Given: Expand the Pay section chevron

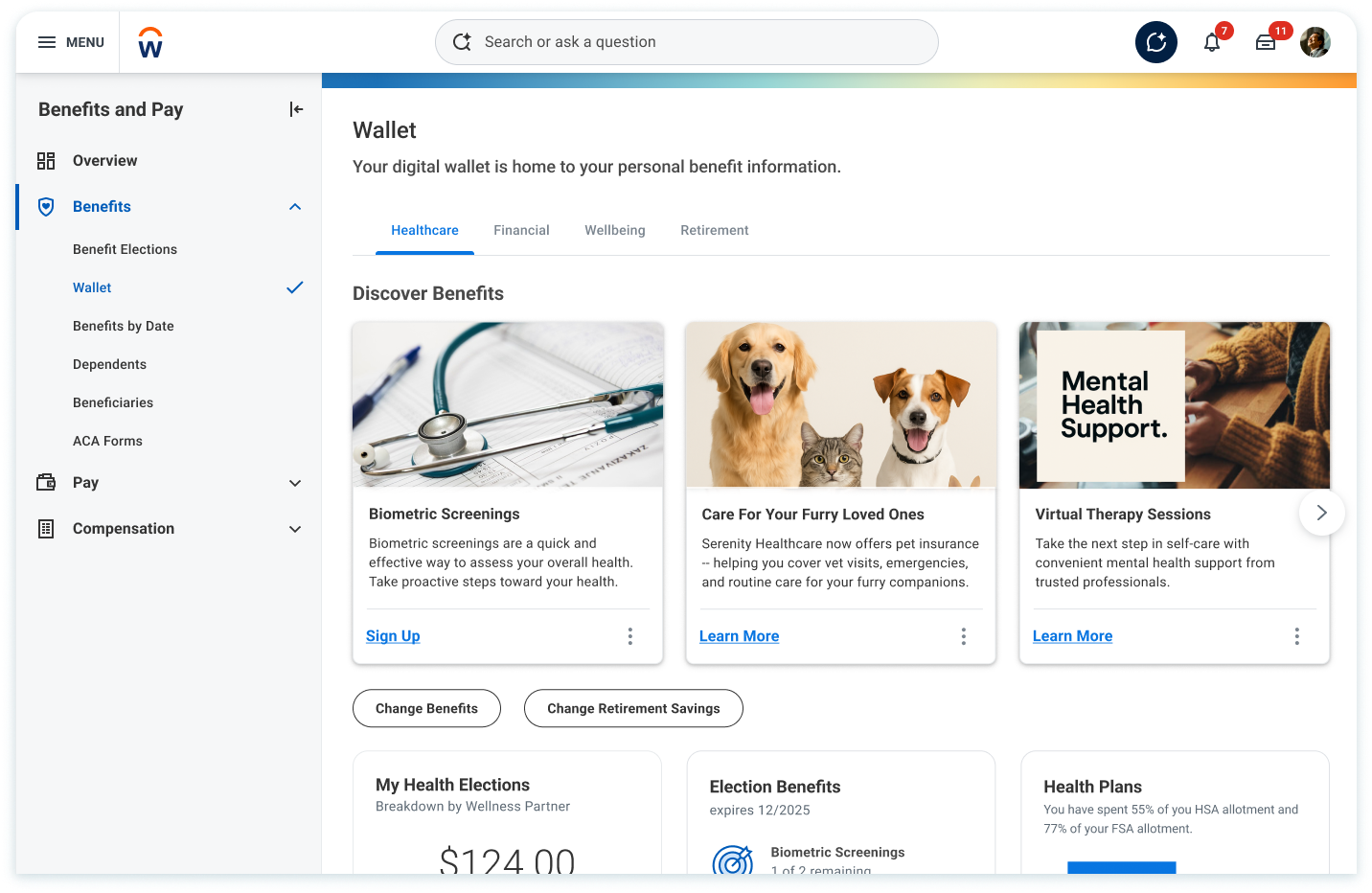Looking at the screenshot, I should point(295,483).
